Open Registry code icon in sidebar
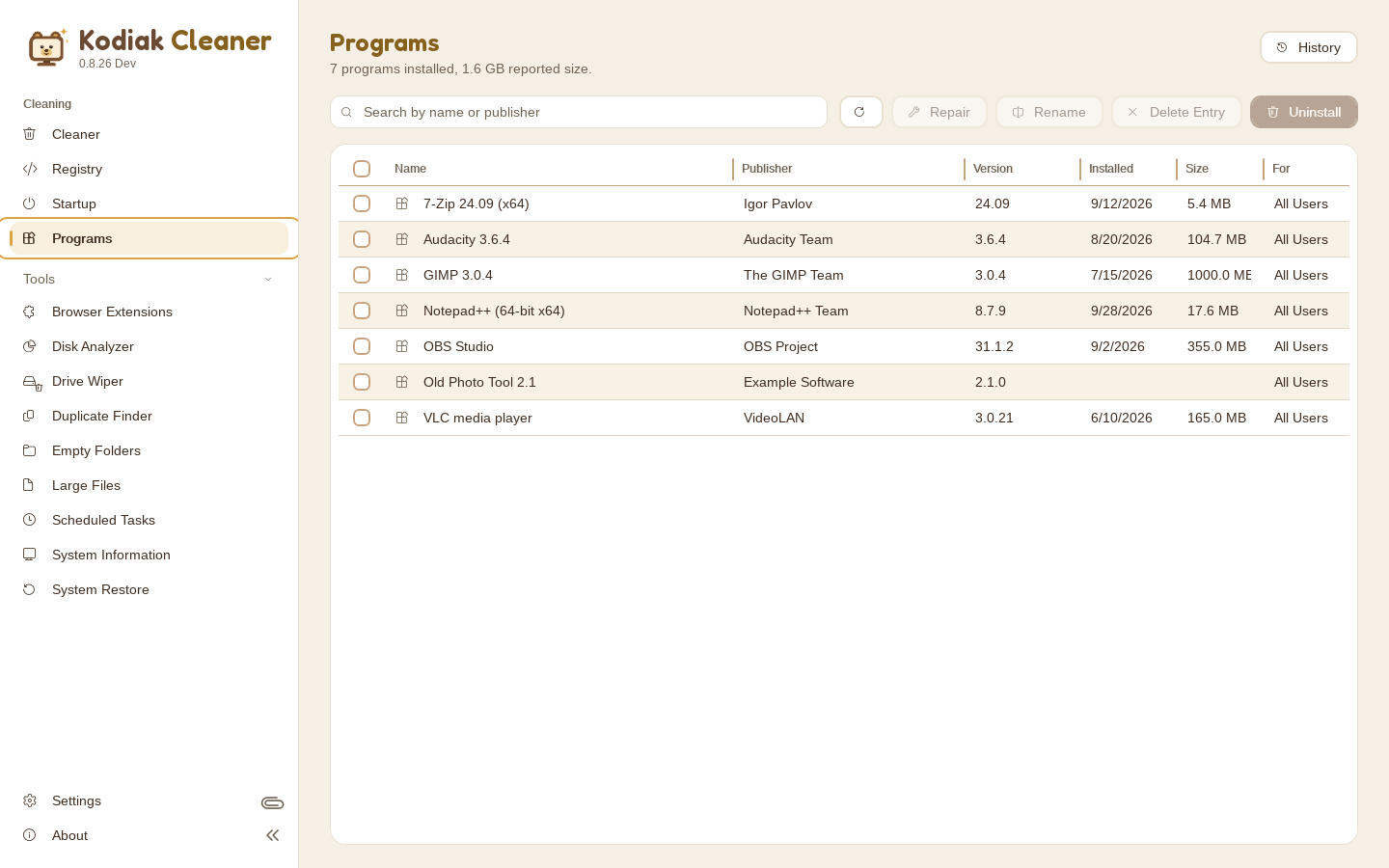This screenshot has height=868, width=1389. click(x=30, y=169)
